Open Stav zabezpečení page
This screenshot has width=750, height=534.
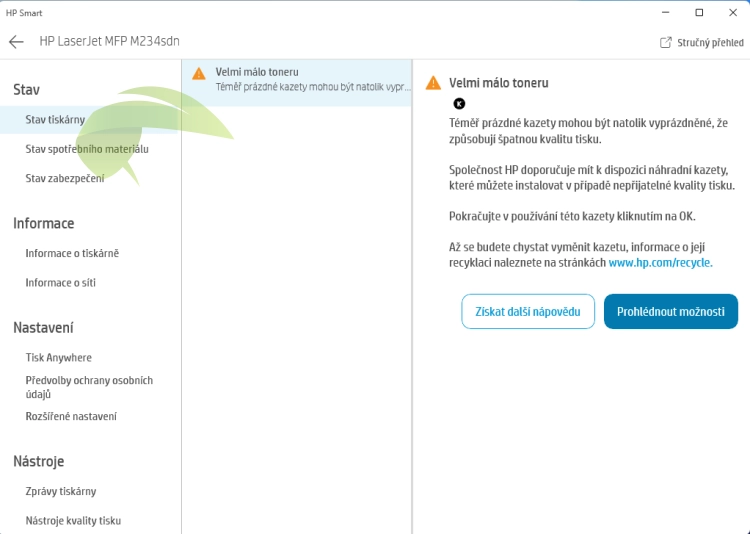[65, 178]
